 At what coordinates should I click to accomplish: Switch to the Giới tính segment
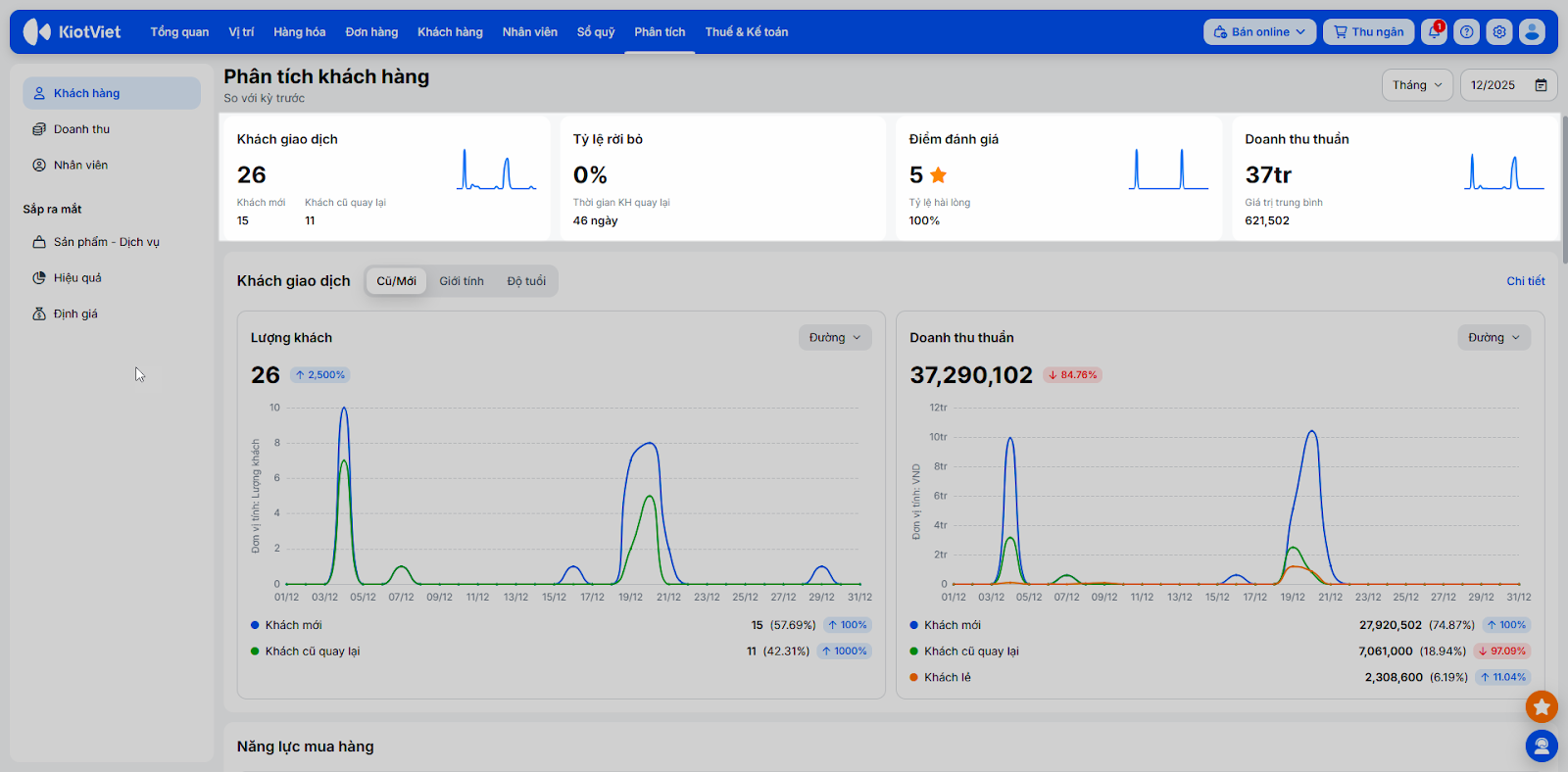pos(462,281)
